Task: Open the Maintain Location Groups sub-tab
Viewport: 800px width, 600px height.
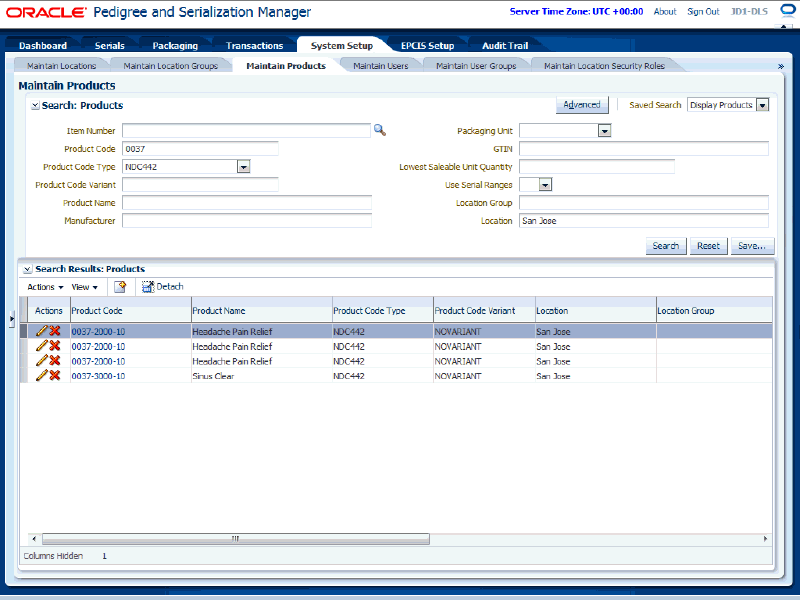Action: click(170, 66)
